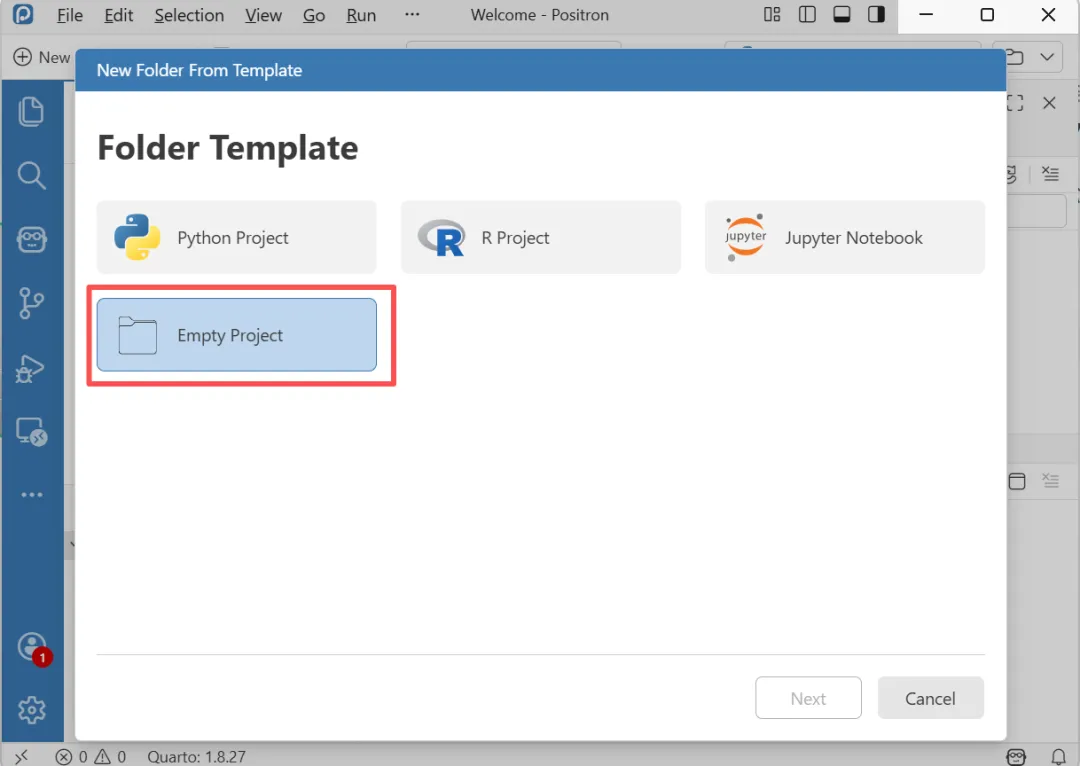Image resolution: width=1080 pixels, height=766 pixels.
Task: Click the New button in toolbar
Action: point(42,57)
